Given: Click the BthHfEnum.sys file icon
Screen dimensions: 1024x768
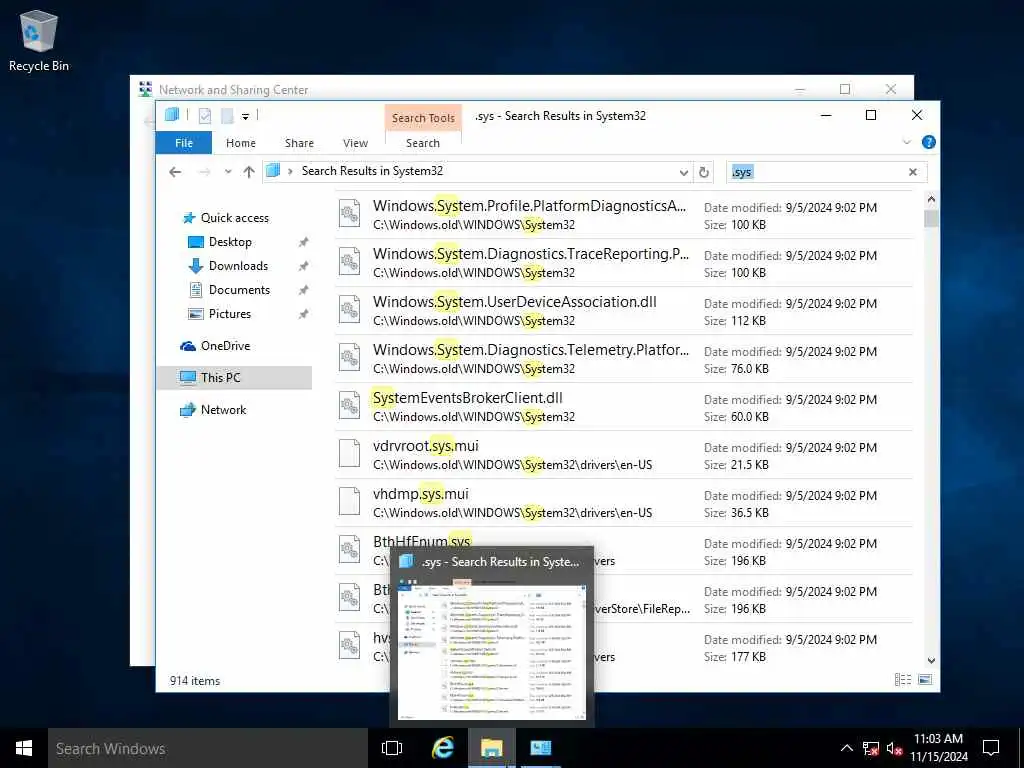Looking at the screenshot, I should (x=349, y=550).
